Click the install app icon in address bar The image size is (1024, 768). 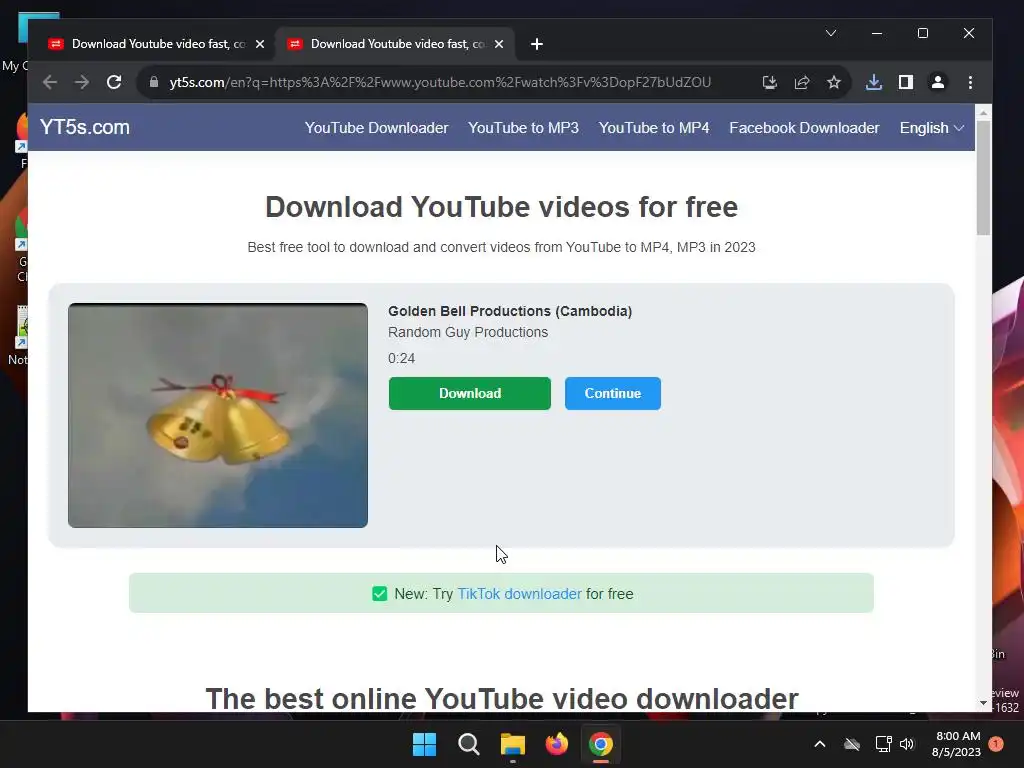coord(769,82)
